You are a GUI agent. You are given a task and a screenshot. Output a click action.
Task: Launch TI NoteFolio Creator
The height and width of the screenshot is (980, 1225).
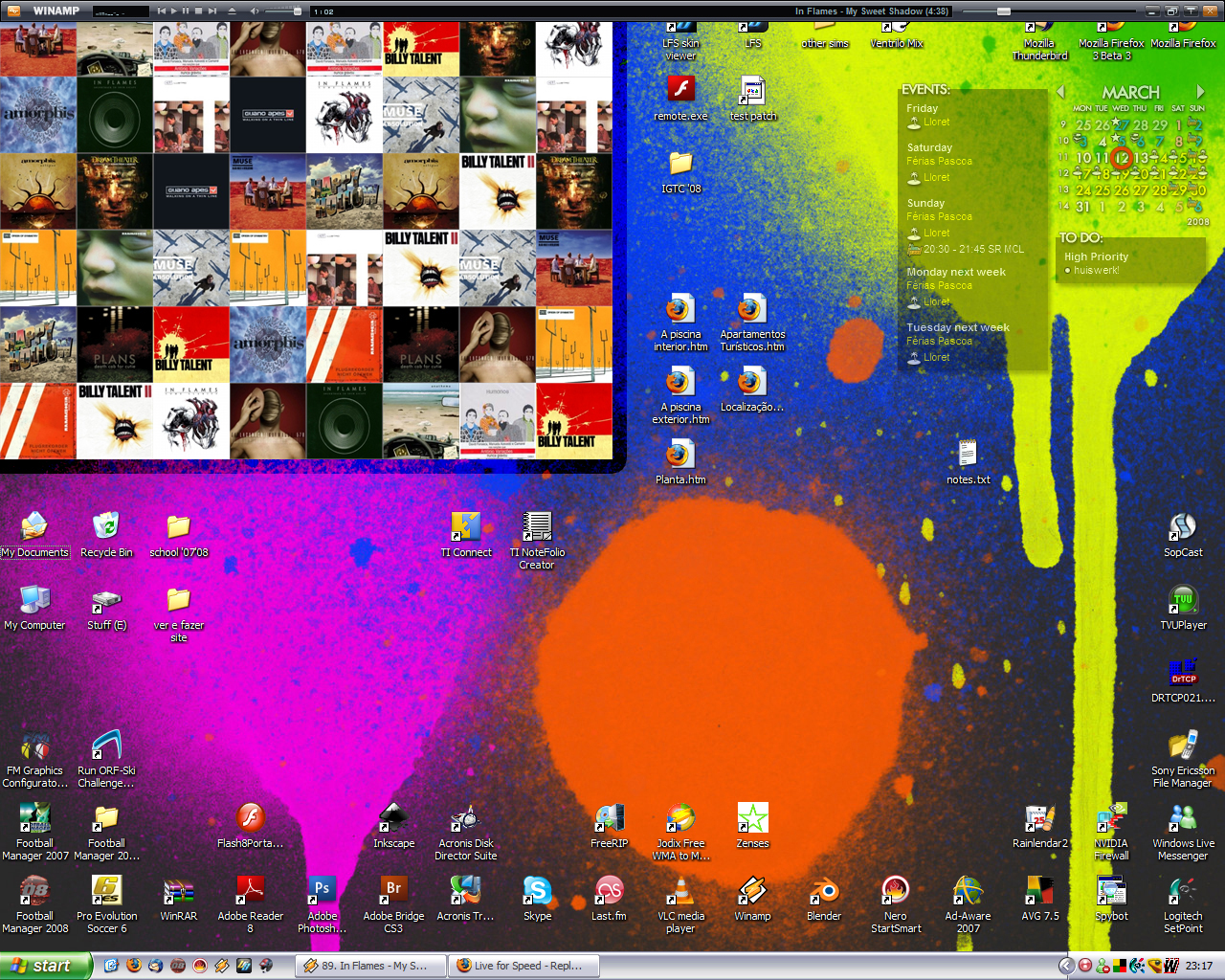(537, 541)
